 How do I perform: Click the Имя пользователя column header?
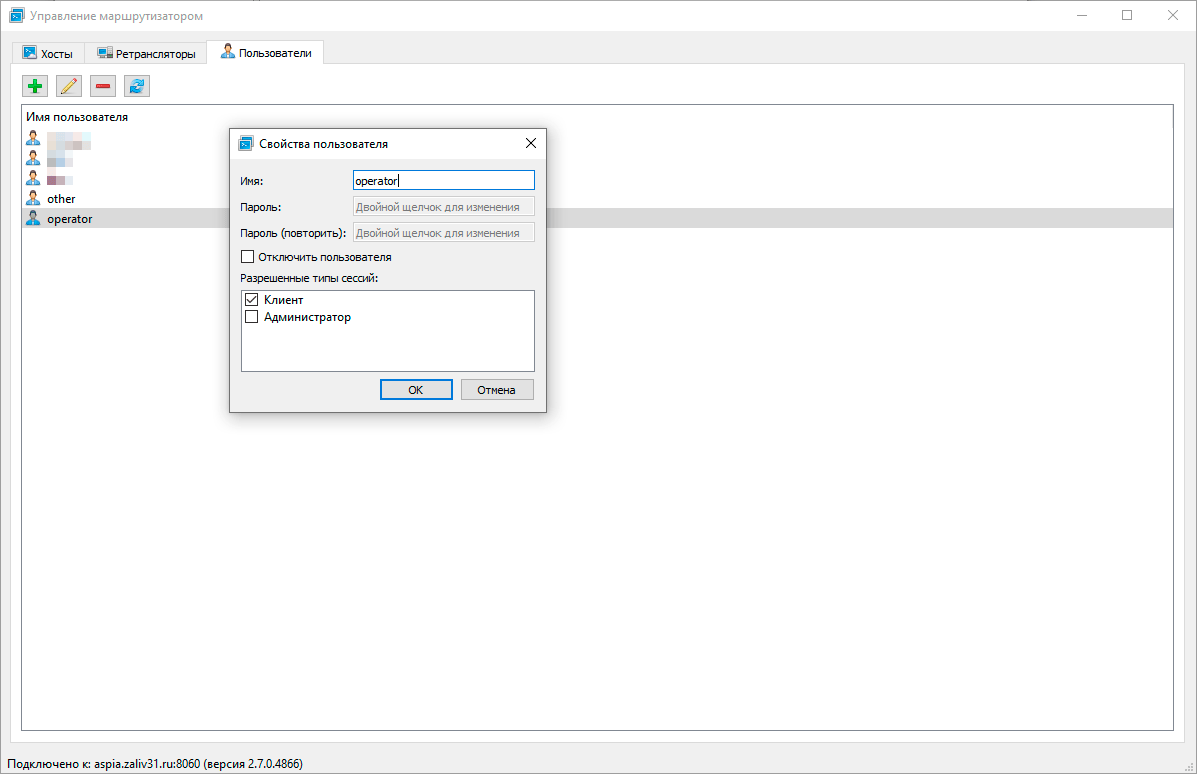[x=77, y=117]
